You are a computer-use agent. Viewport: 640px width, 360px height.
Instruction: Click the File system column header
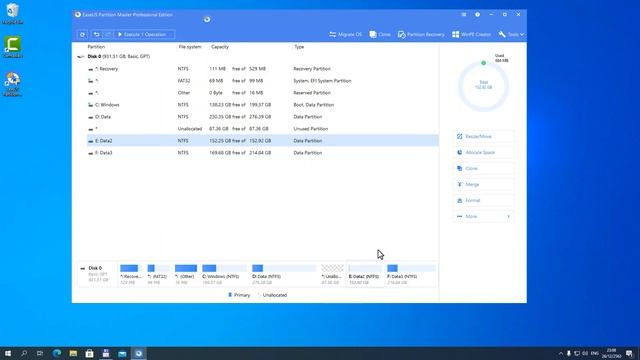coord(190,47)
